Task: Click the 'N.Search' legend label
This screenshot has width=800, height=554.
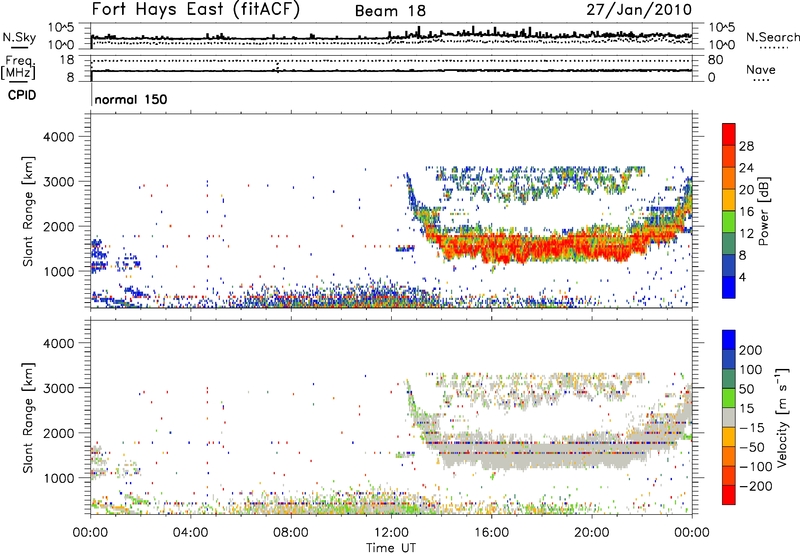Action: click(x=772, y=37)
